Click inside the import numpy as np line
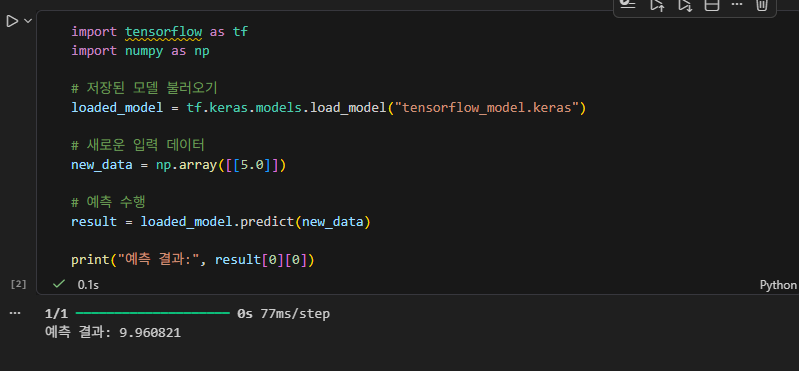Screen dimensions: 799x371 140,51
